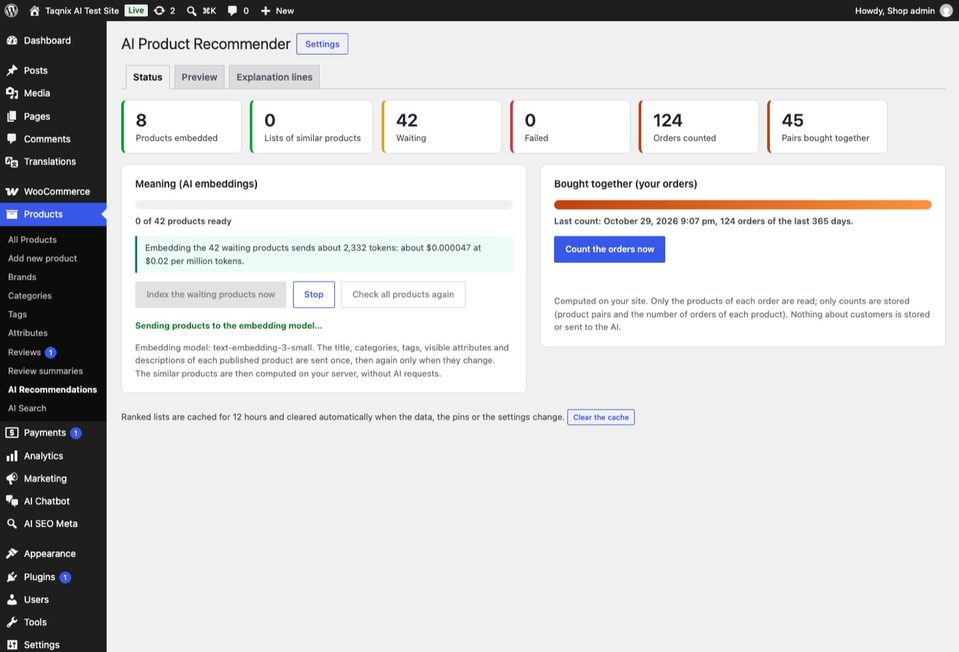Click the Dashboard gauge icon

[12, 40]
